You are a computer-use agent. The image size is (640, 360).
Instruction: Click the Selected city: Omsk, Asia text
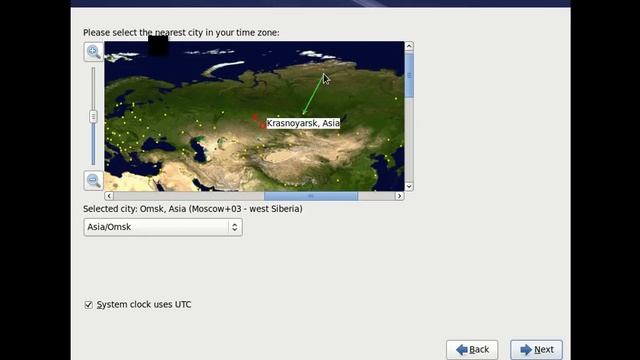point(193,209)
